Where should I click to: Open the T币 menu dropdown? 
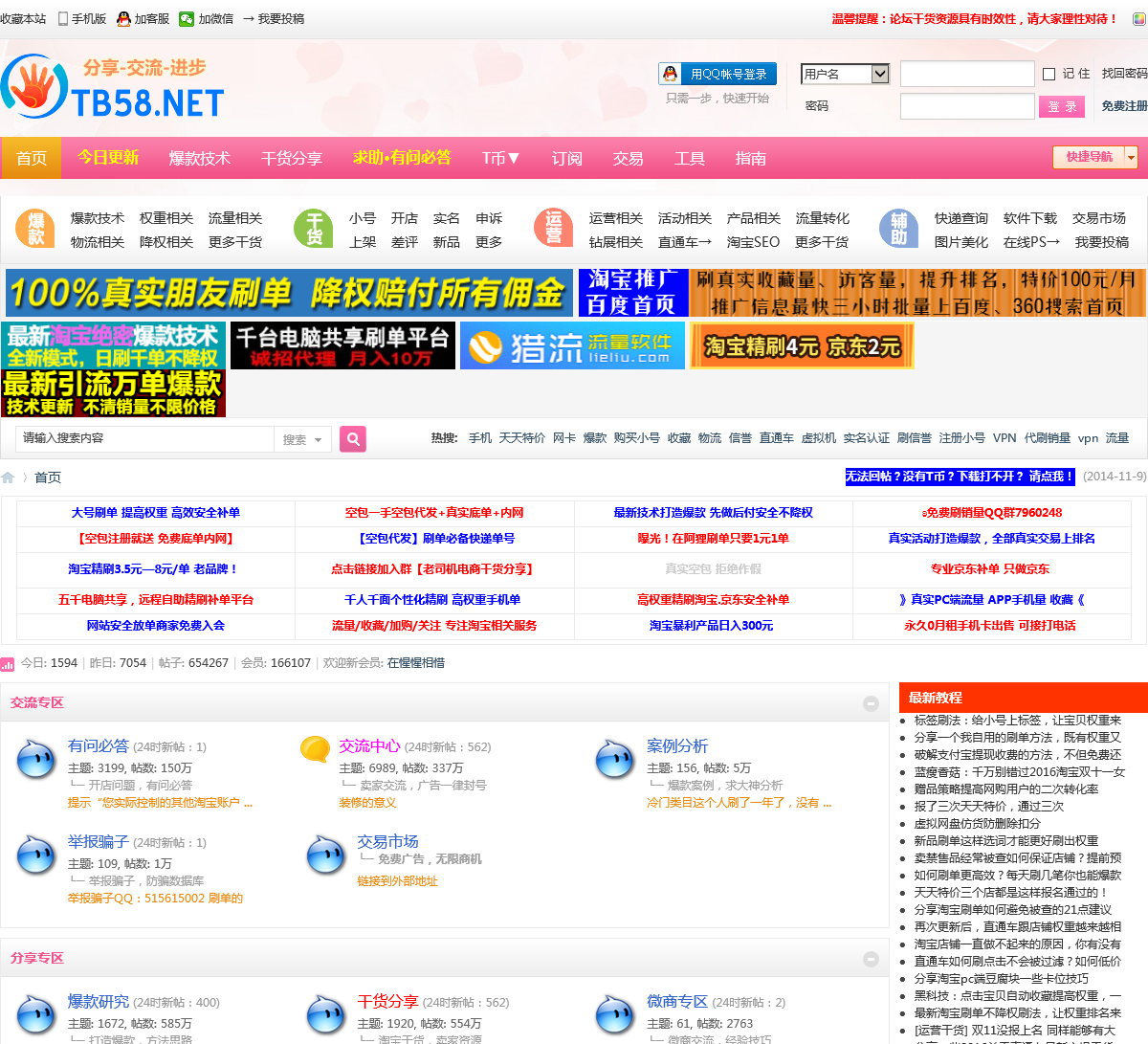tap(500, 158)
